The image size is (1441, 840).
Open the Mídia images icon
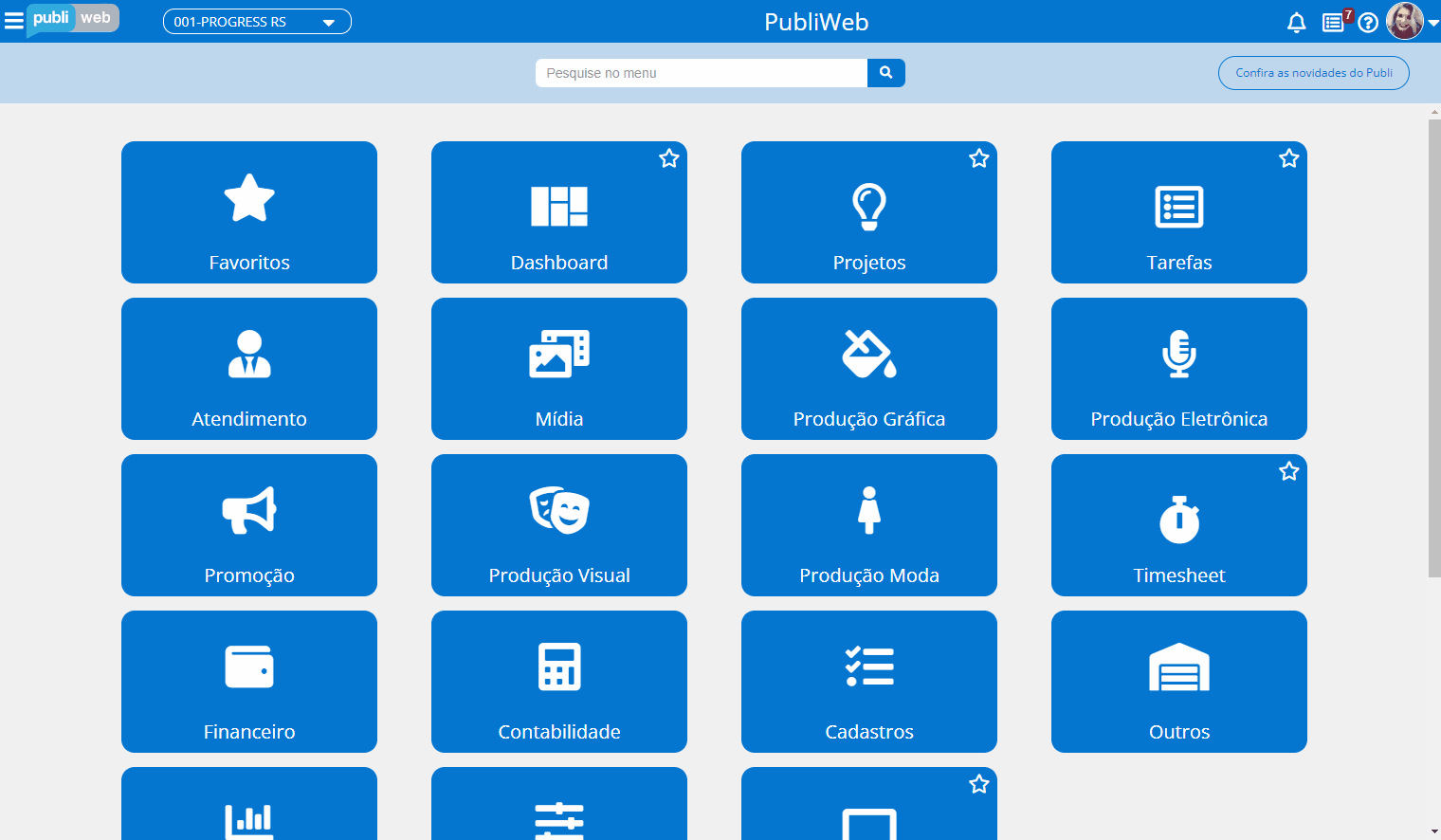[559, 354]
